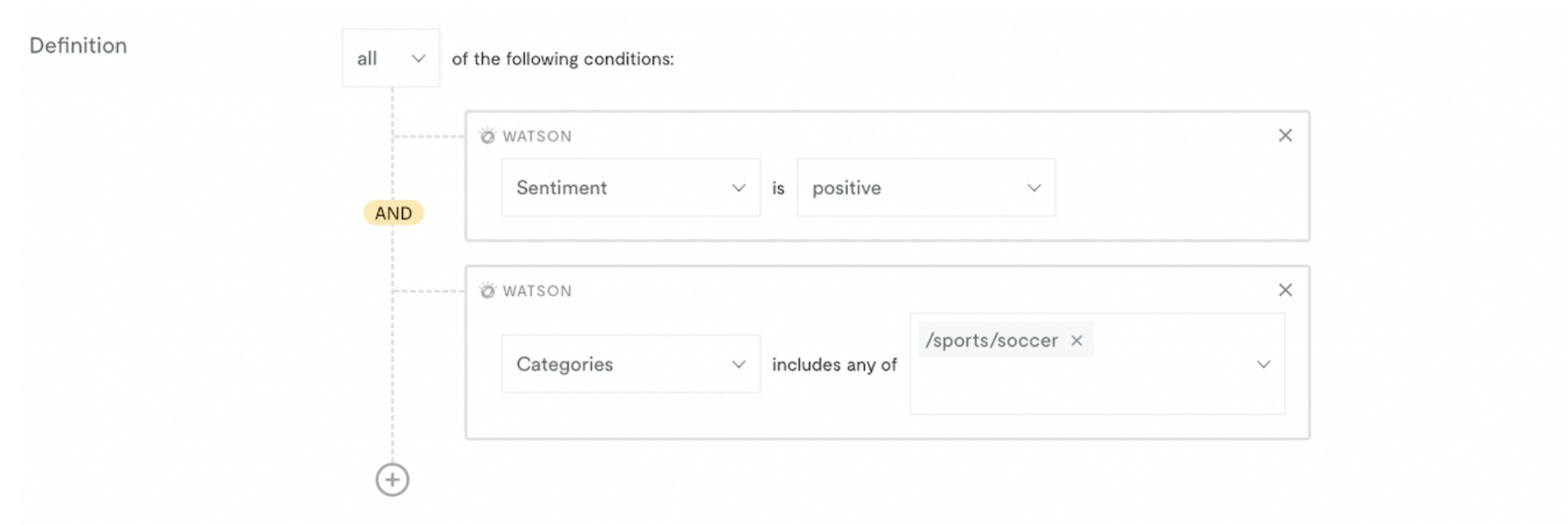Viewport: 1568px width, 525px height.
Task: Open the 'all' conditions dropdown
Action: click(391, 58)
